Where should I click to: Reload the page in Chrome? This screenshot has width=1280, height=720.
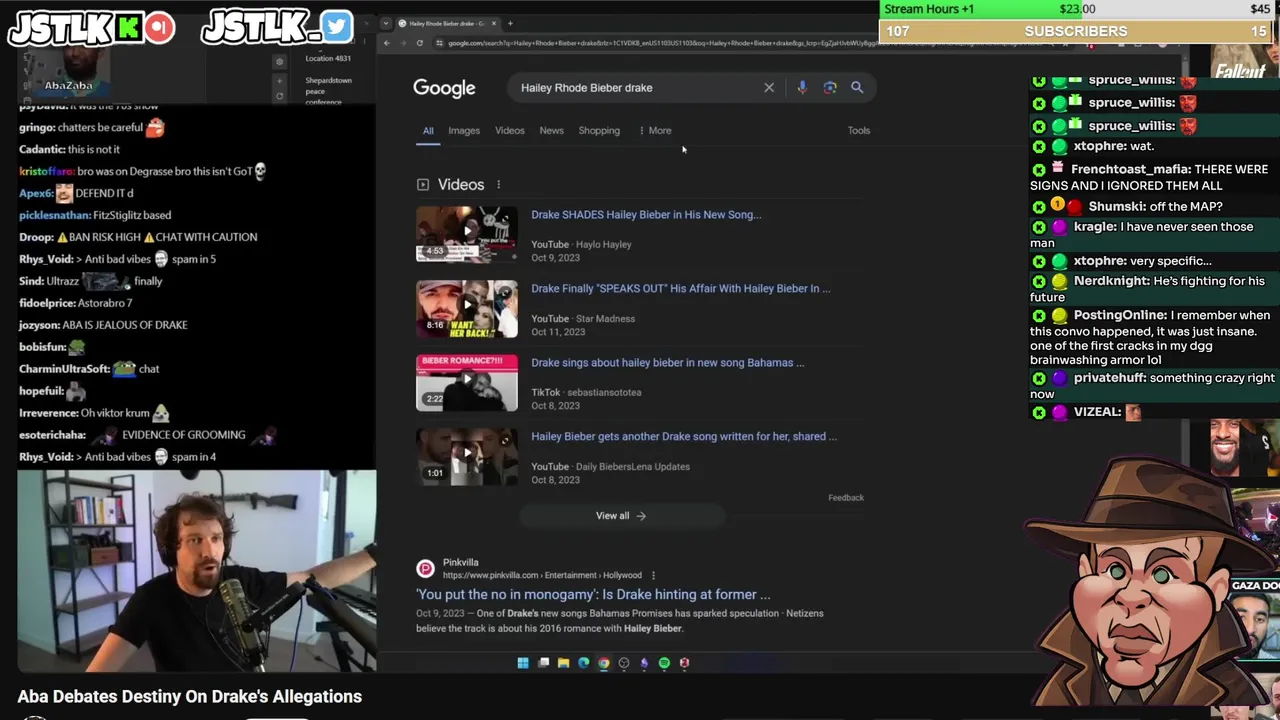tap(420, 43)
